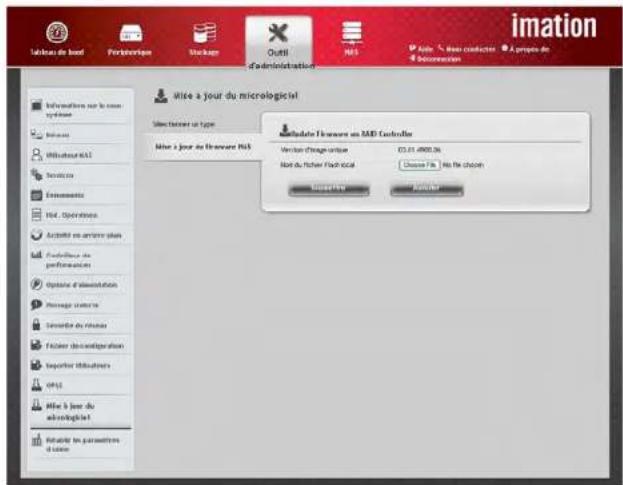Viewport: 623px width, 485px height.
Task: Open the Stockage database icon
Action: (204, 33)
